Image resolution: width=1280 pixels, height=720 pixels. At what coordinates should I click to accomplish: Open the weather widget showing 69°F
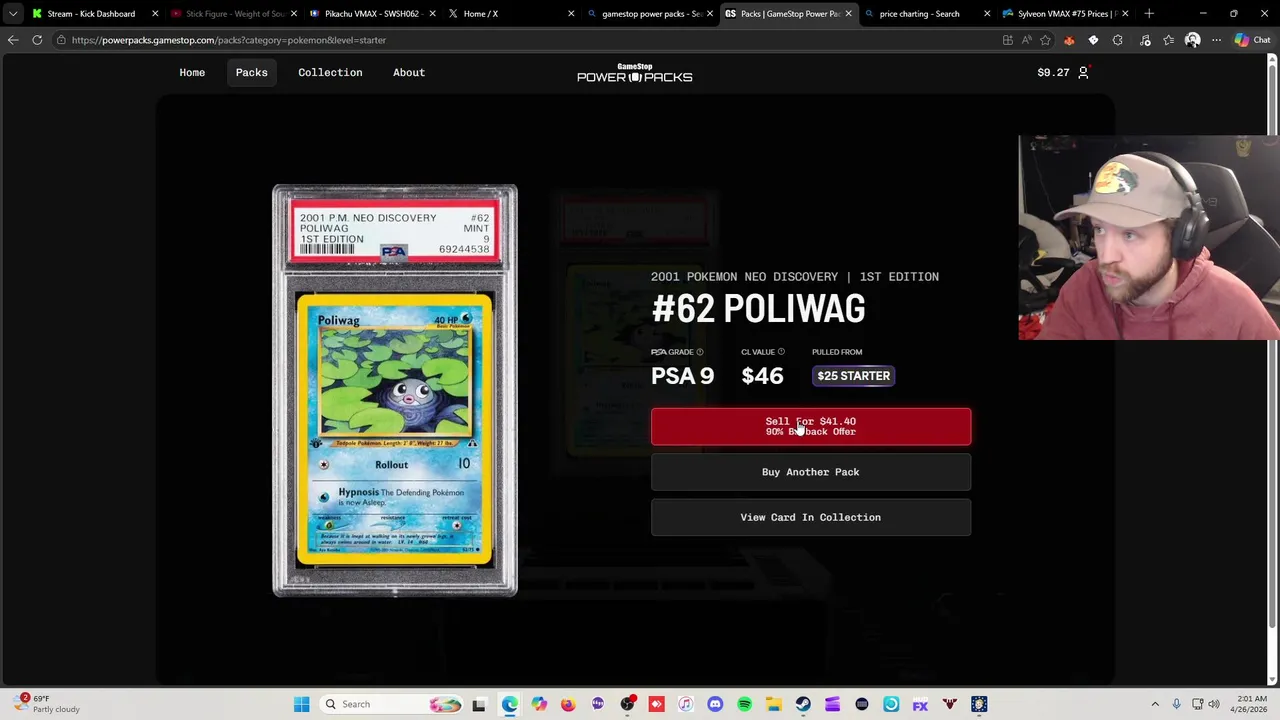tap(44, 704)
